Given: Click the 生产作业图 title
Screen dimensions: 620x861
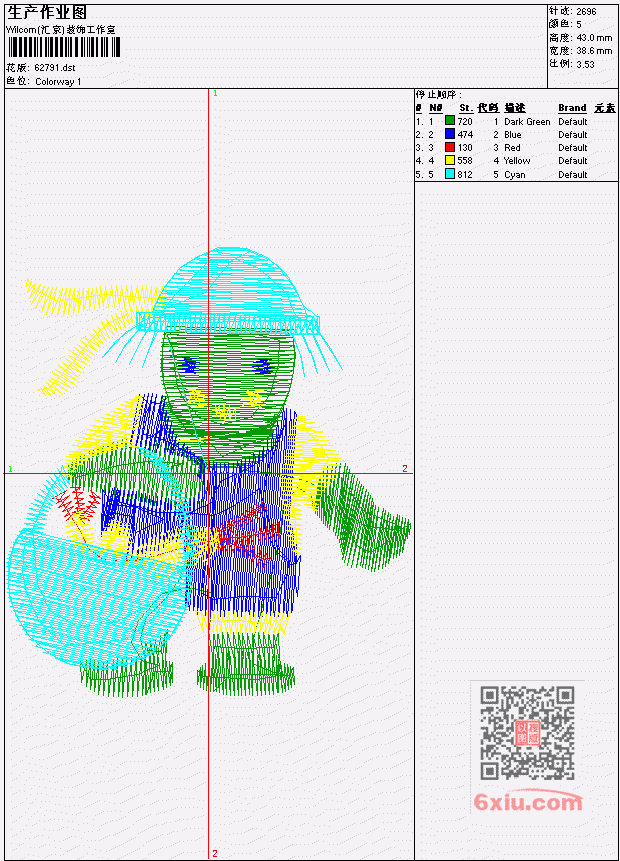Looking at the screenshot, I should click(x=47, y=12).
